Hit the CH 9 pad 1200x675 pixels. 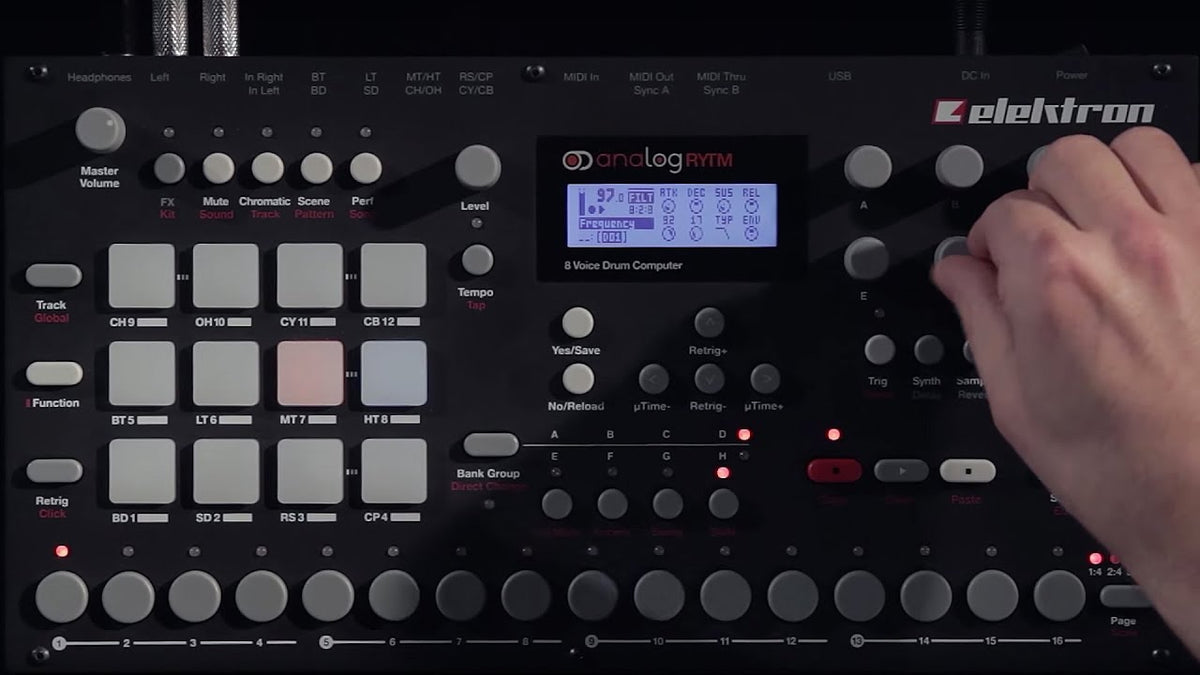pos(142,276)
